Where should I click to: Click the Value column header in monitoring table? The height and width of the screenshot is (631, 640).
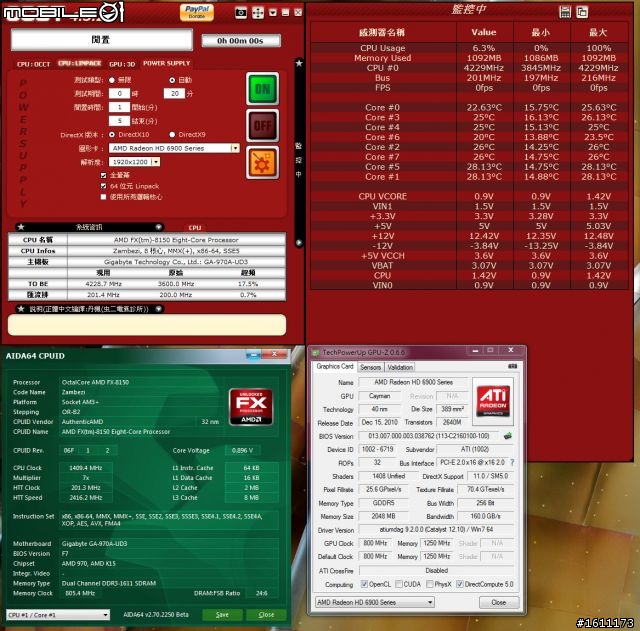[484, 32]
